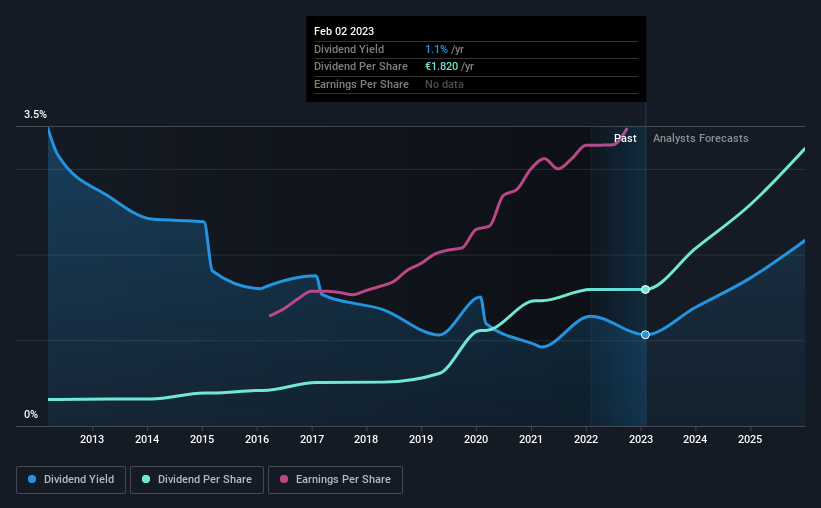Select the teal Dividend Per Share data point marker
This screenshot has width=821, height=508.
coord(645,290)
